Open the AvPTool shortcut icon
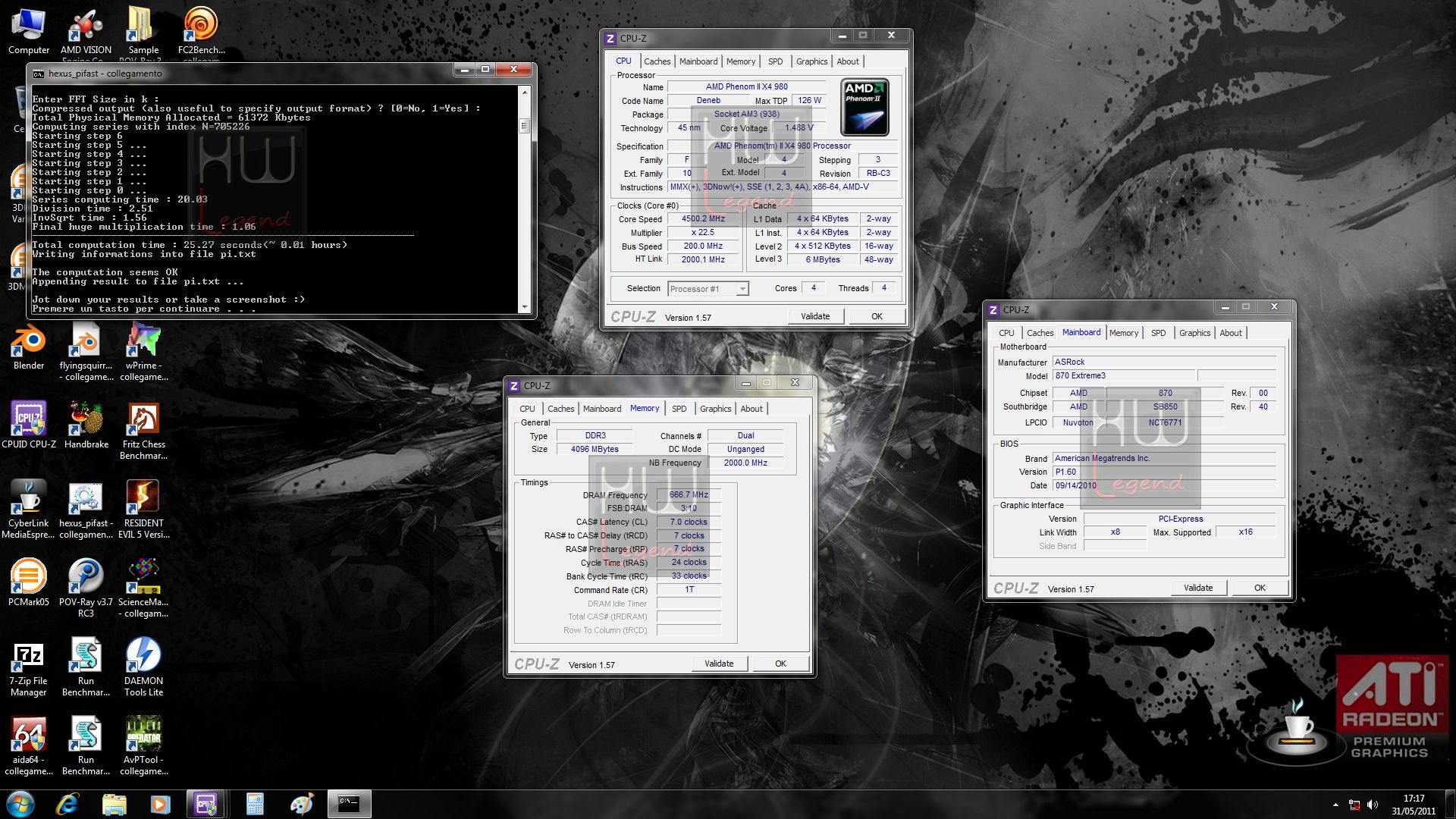The width and height of the screenshot is (1456, 819). point(143,745)
